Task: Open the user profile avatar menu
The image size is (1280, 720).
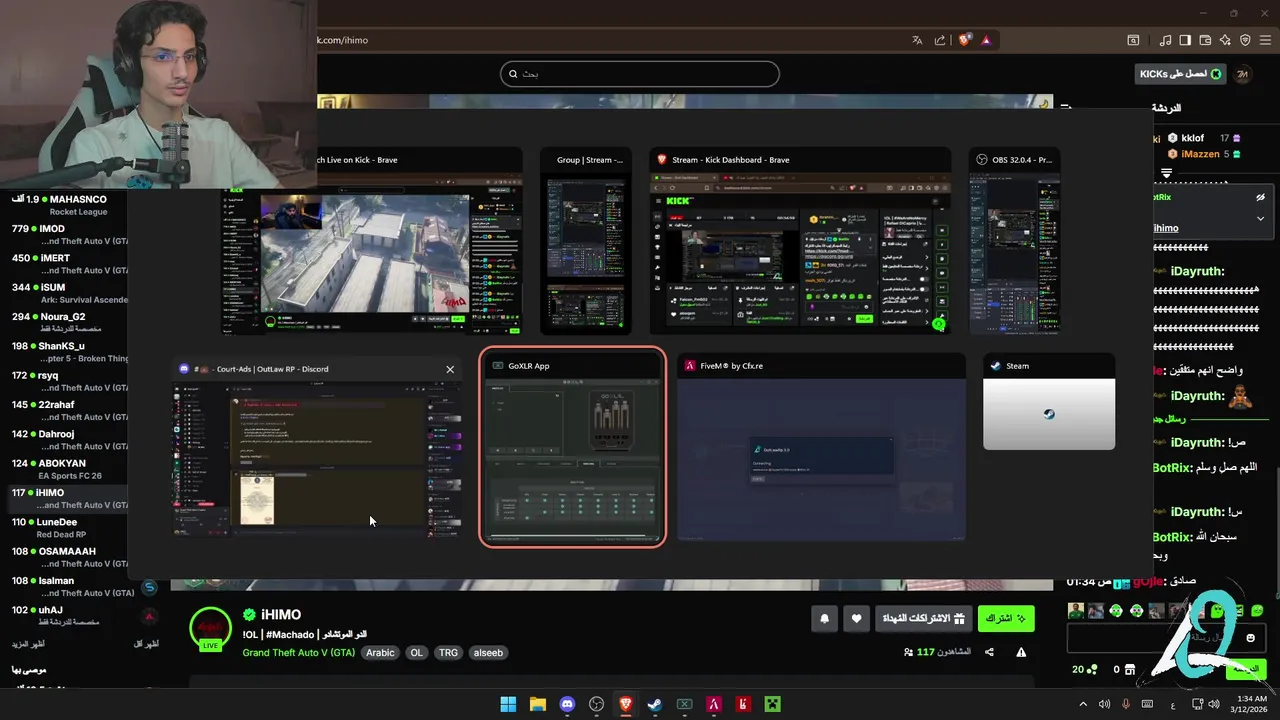Action: tap(1243, 74)
